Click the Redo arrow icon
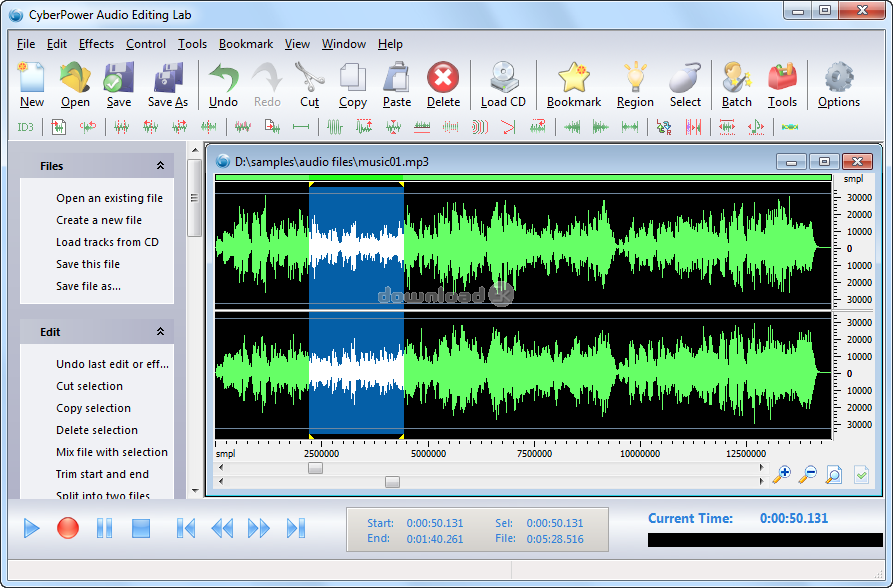 (267, 77)
